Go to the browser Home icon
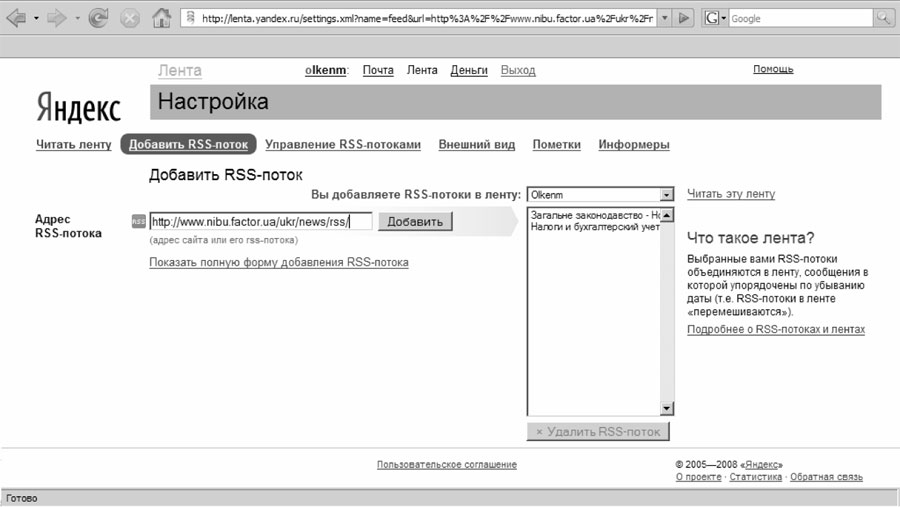Screen dimensions: 900x507 (x=161, y=18)
